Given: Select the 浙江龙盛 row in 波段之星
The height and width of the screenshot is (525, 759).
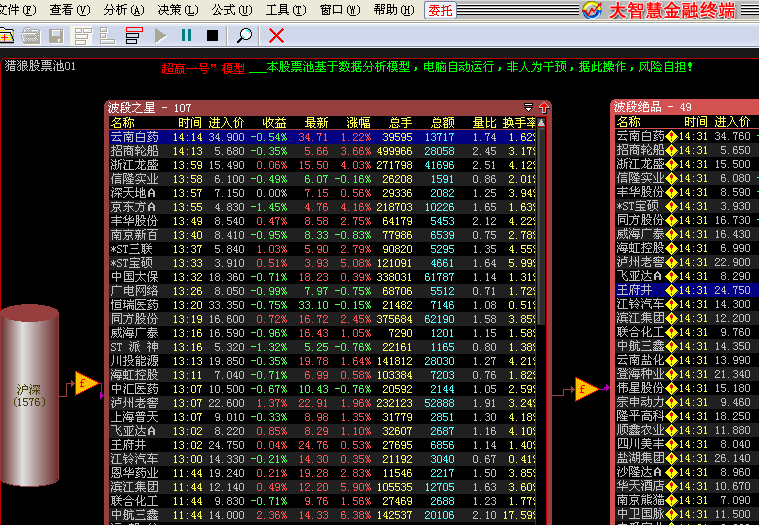Looking at the screenshot, I should (322, 165).
